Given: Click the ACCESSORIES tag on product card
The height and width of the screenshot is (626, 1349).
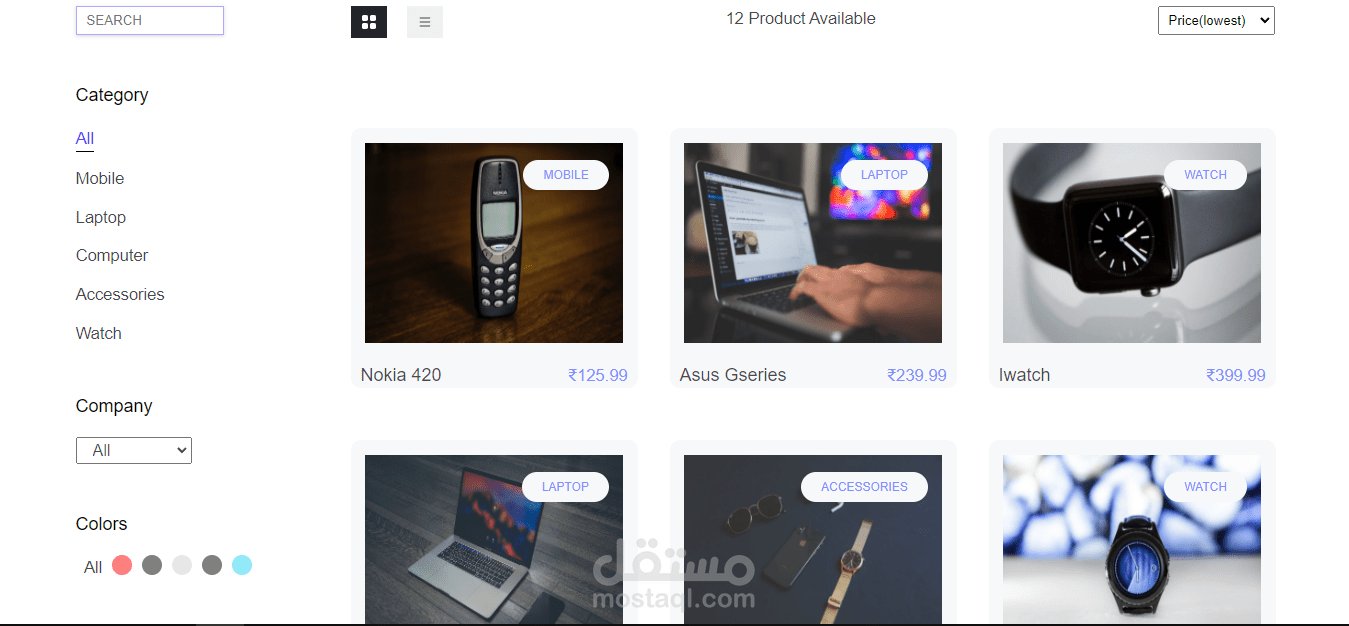Looking at the screenshot, I should point(864,487).
